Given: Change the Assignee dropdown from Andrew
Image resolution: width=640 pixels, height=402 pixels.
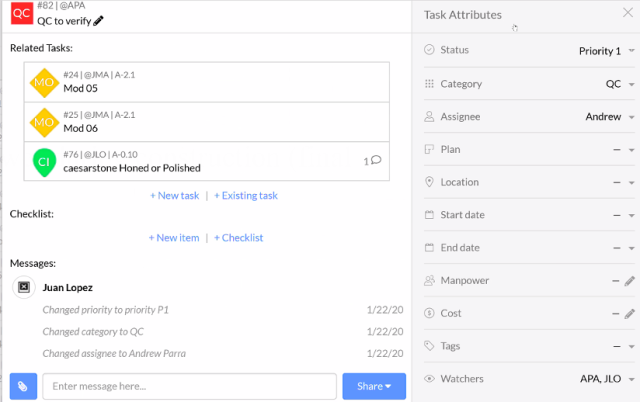Looking at the screenshot, I should [x=609, y=117].
